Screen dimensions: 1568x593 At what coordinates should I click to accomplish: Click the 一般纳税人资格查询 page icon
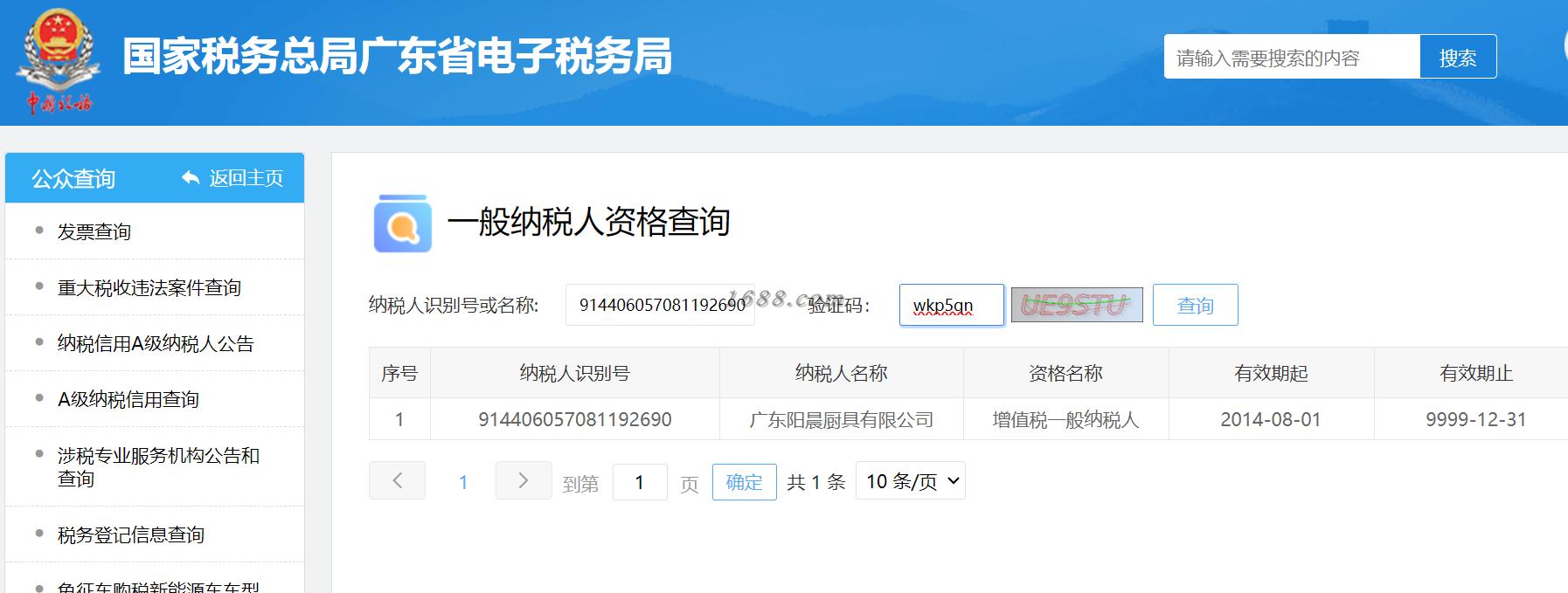(x=402, y=224)
